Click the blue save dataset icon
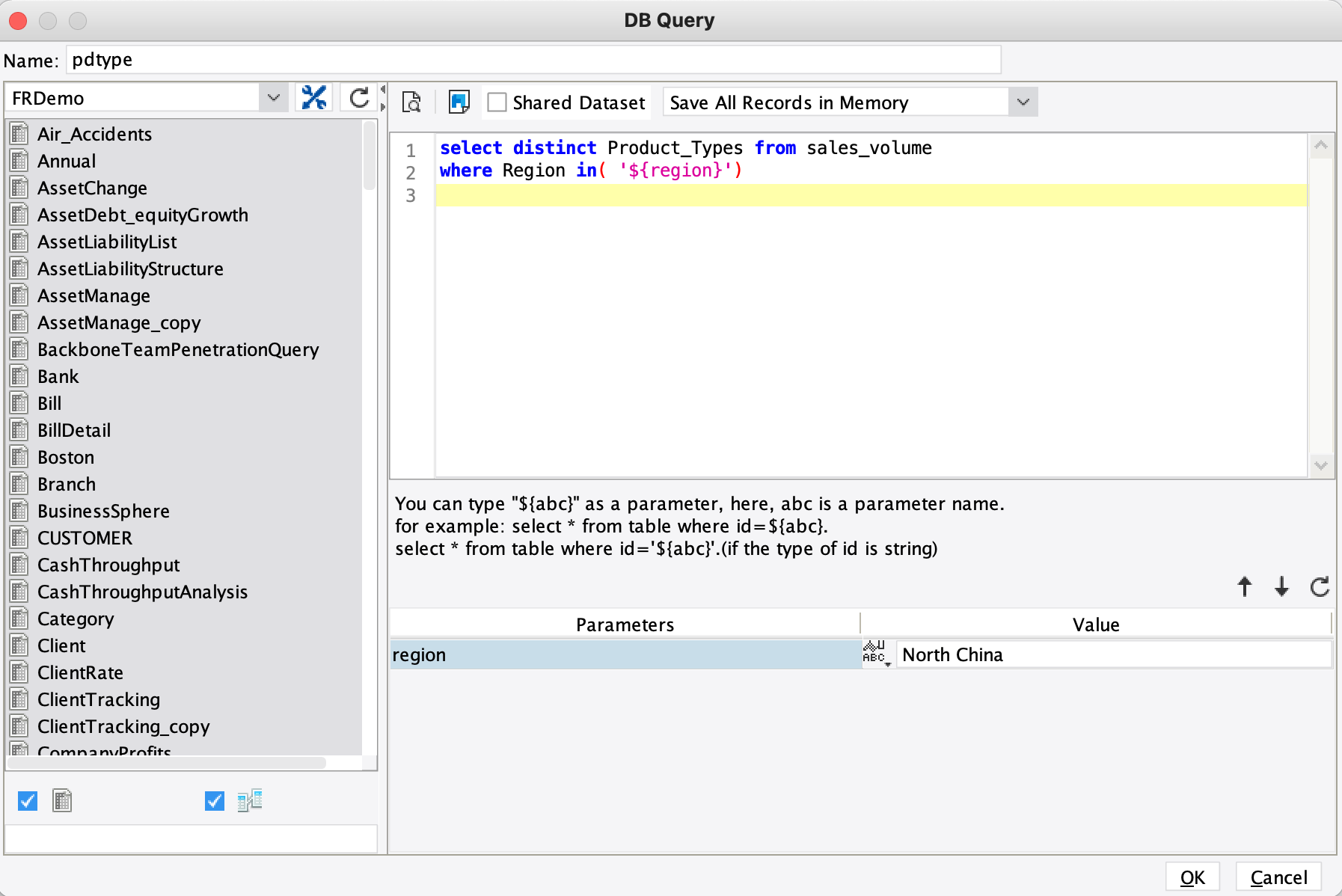The width and height of the screenshot is (1342, 896). [x=459, y=101]
